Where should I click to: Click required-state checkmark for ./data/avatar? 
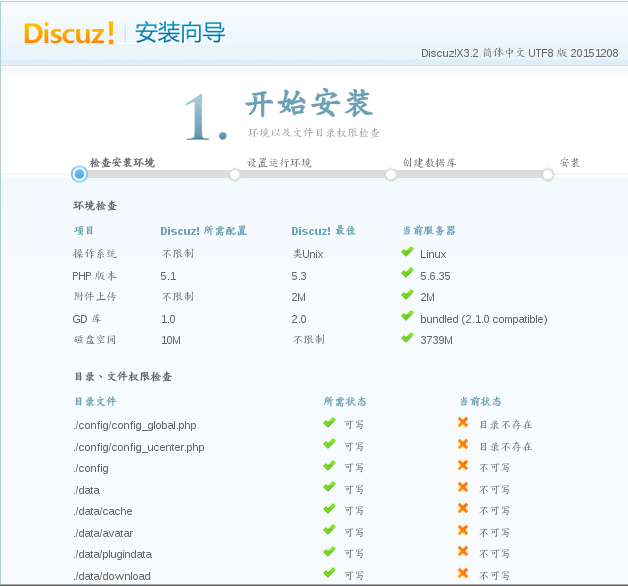329,530
